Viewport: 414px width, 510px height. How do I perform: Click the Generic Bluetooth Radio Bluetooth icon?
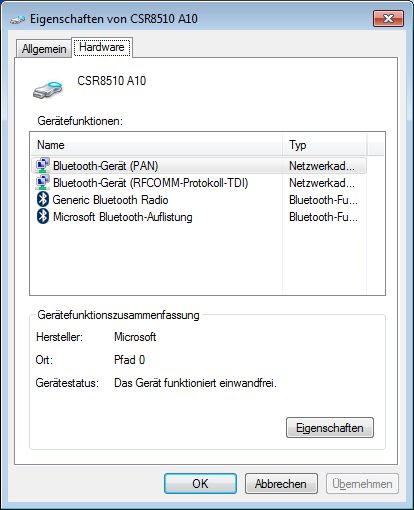point(43,199)
